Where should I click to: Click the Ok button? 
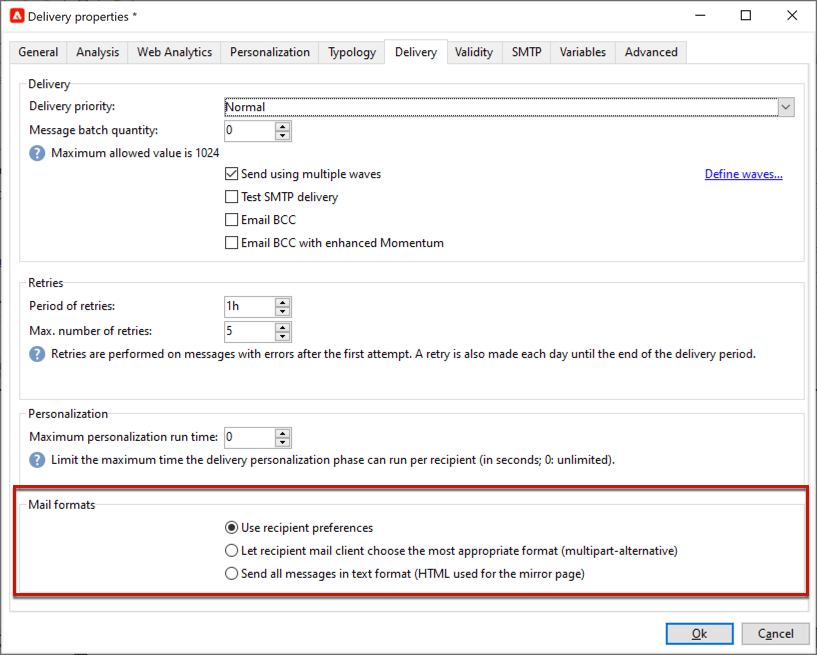[698, 633]
